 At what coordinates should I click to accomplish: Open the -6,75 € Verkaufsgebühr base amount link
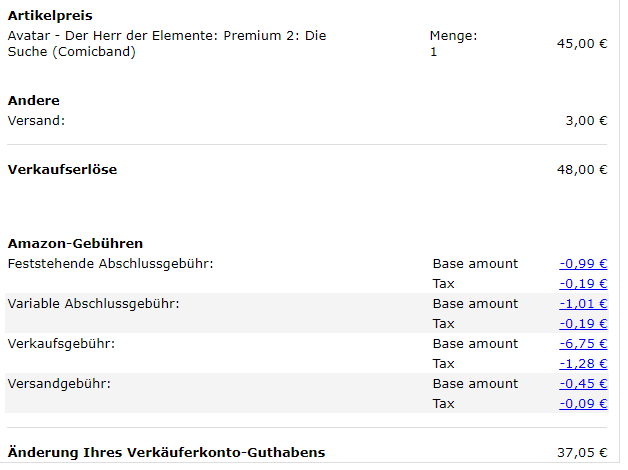click(x=583, y=344)
